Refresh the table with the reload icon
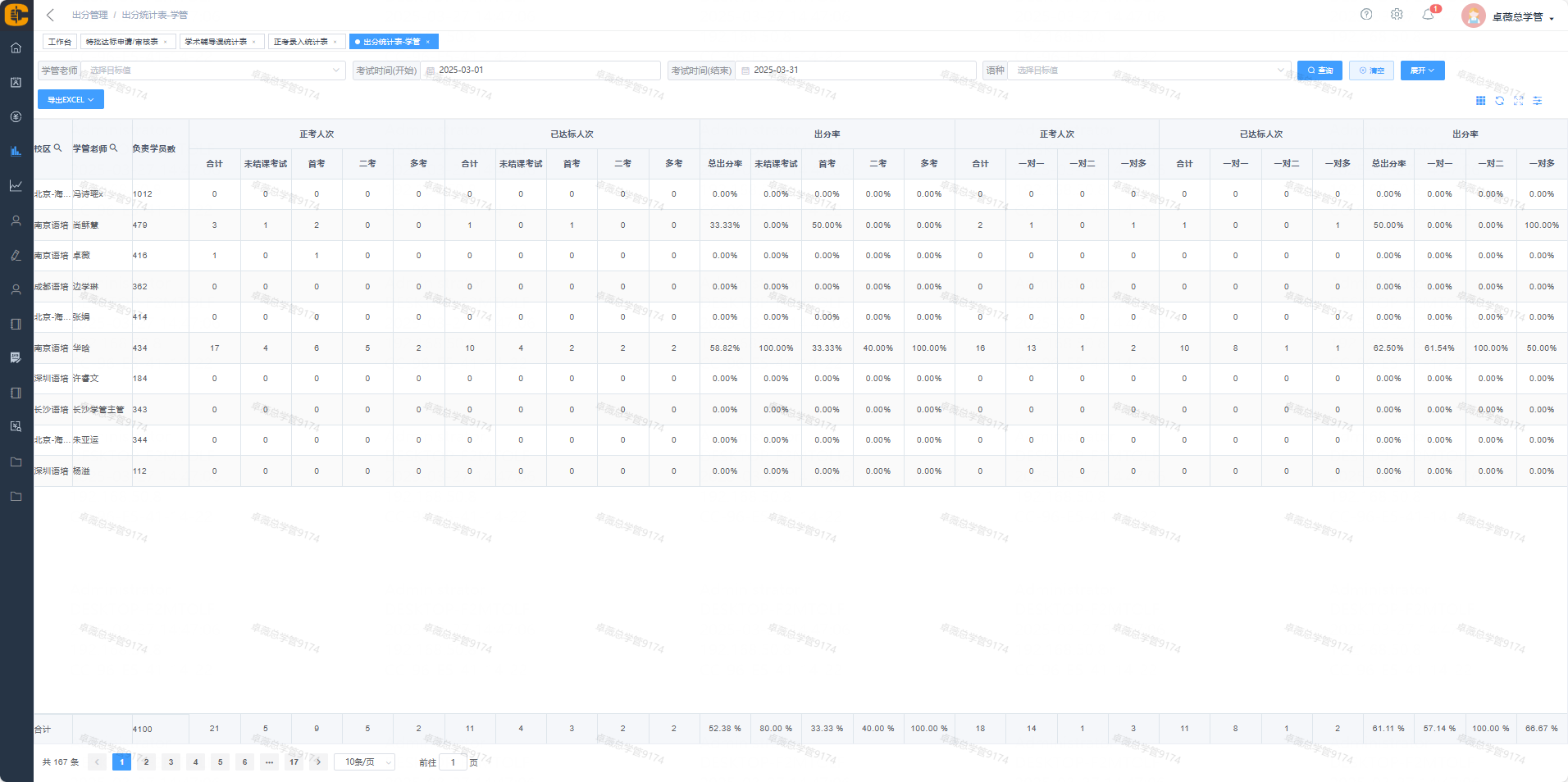The width and height of the screenshot is (1568, 782). tap(1499, 101)
